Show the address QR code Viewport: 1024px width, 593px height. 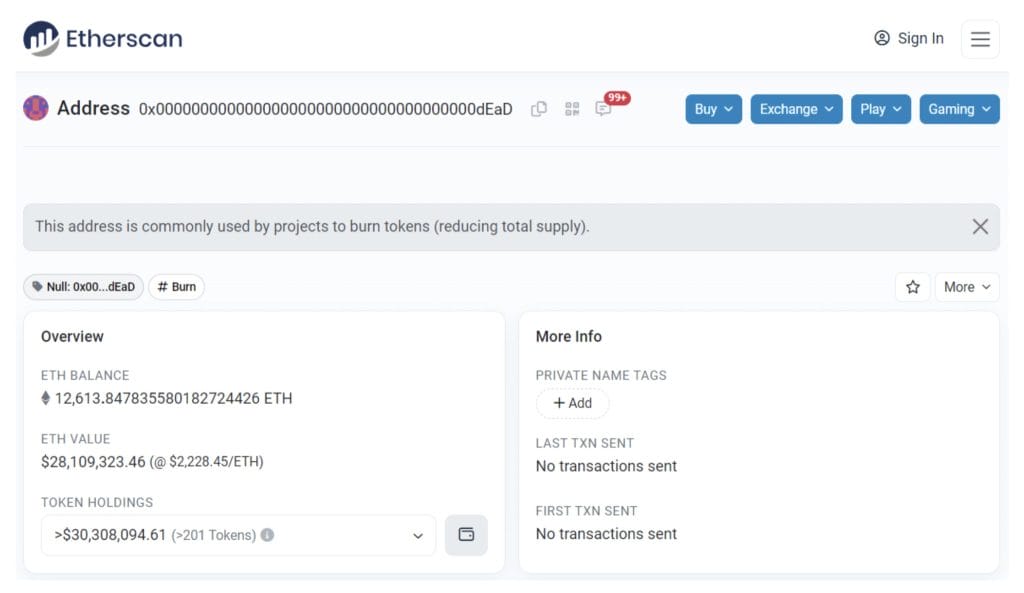click(572, 109)
